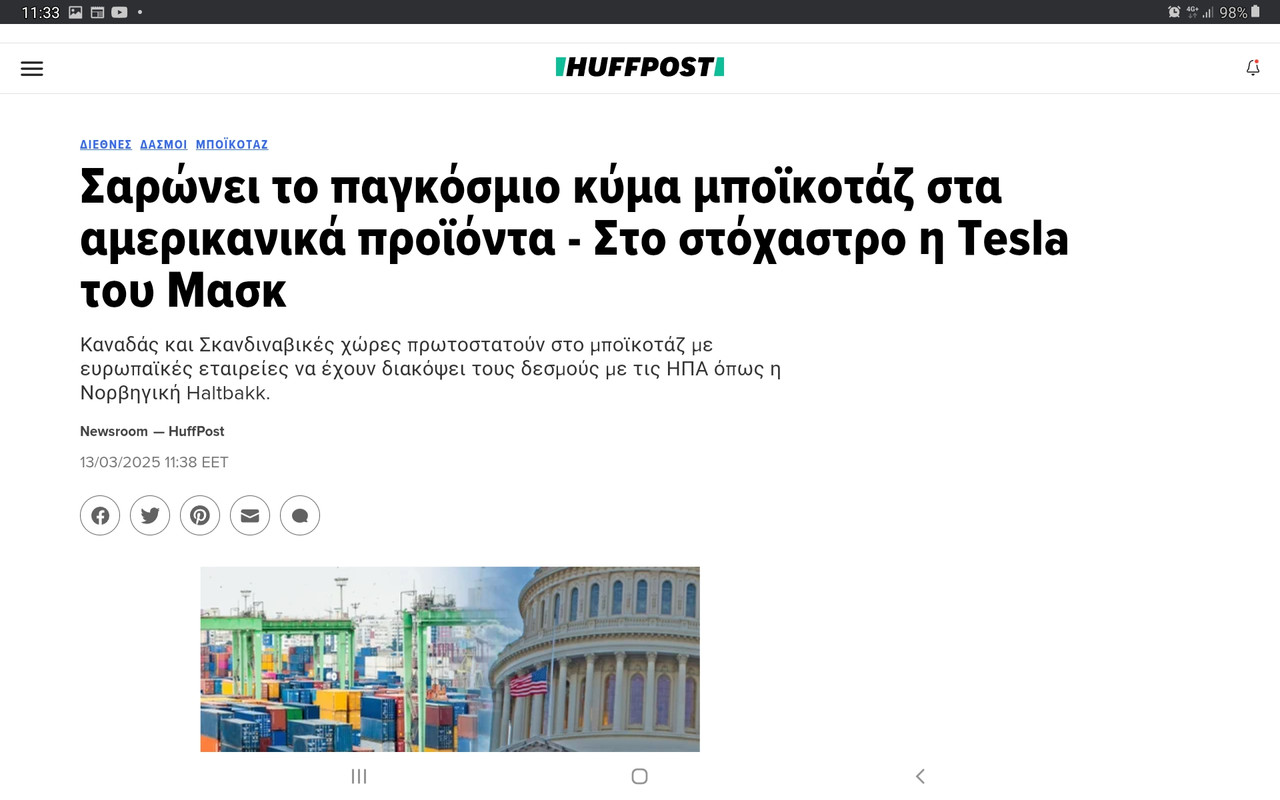The width and height of the screenshot is (1280, 800).
Task: Tap the article's Capitol and containers image
Action: click(450, 658)
